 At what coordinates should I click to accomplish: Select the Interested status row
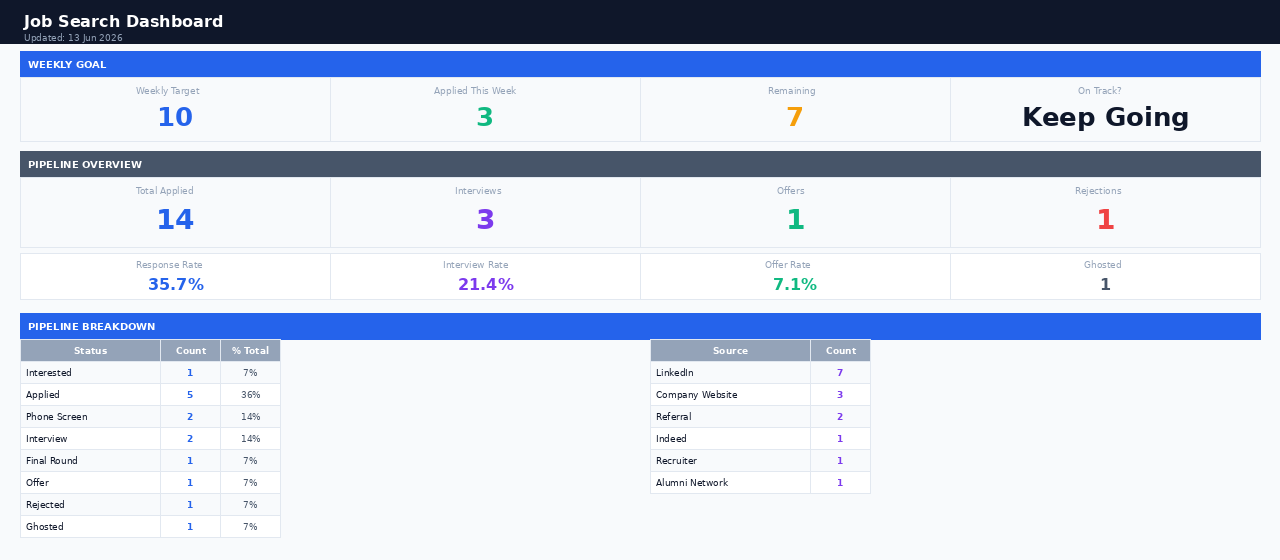pyautogui.click(x=150, y=372)
